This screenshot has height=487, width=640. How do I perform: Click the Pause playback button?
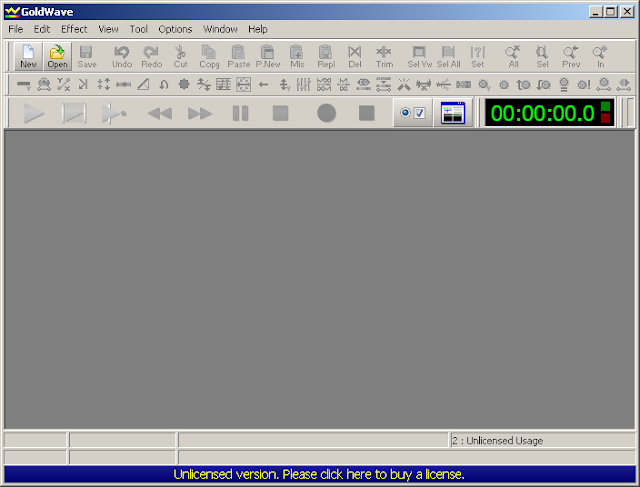[240, 113]
